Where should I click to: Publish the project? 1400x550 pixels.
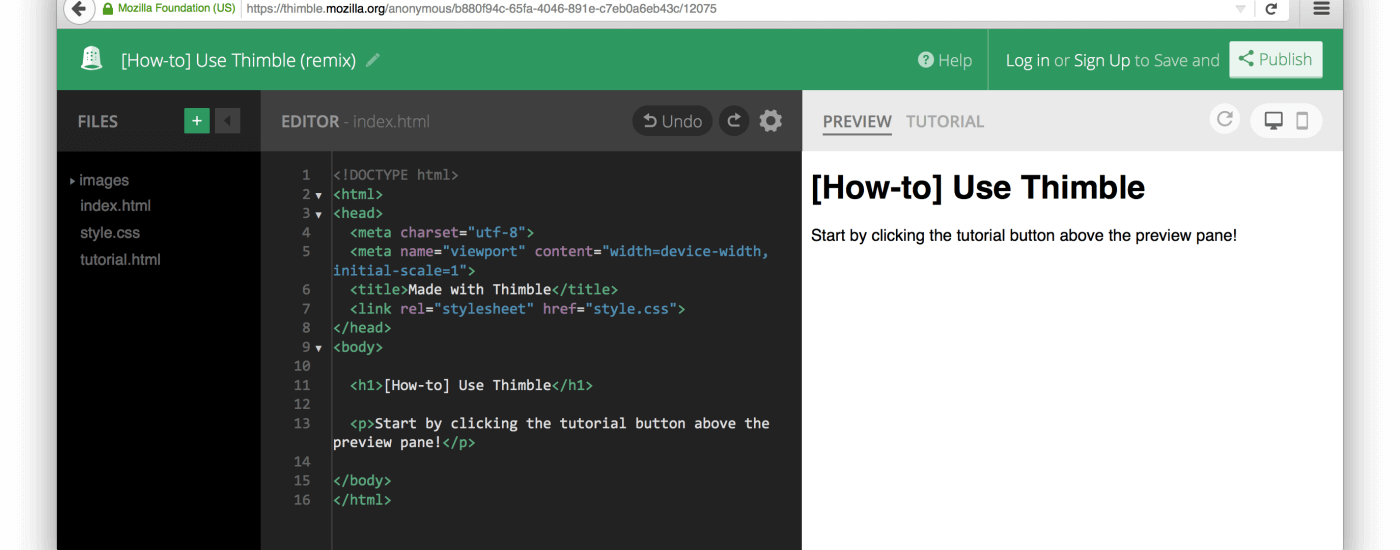tap(1275, 59)
